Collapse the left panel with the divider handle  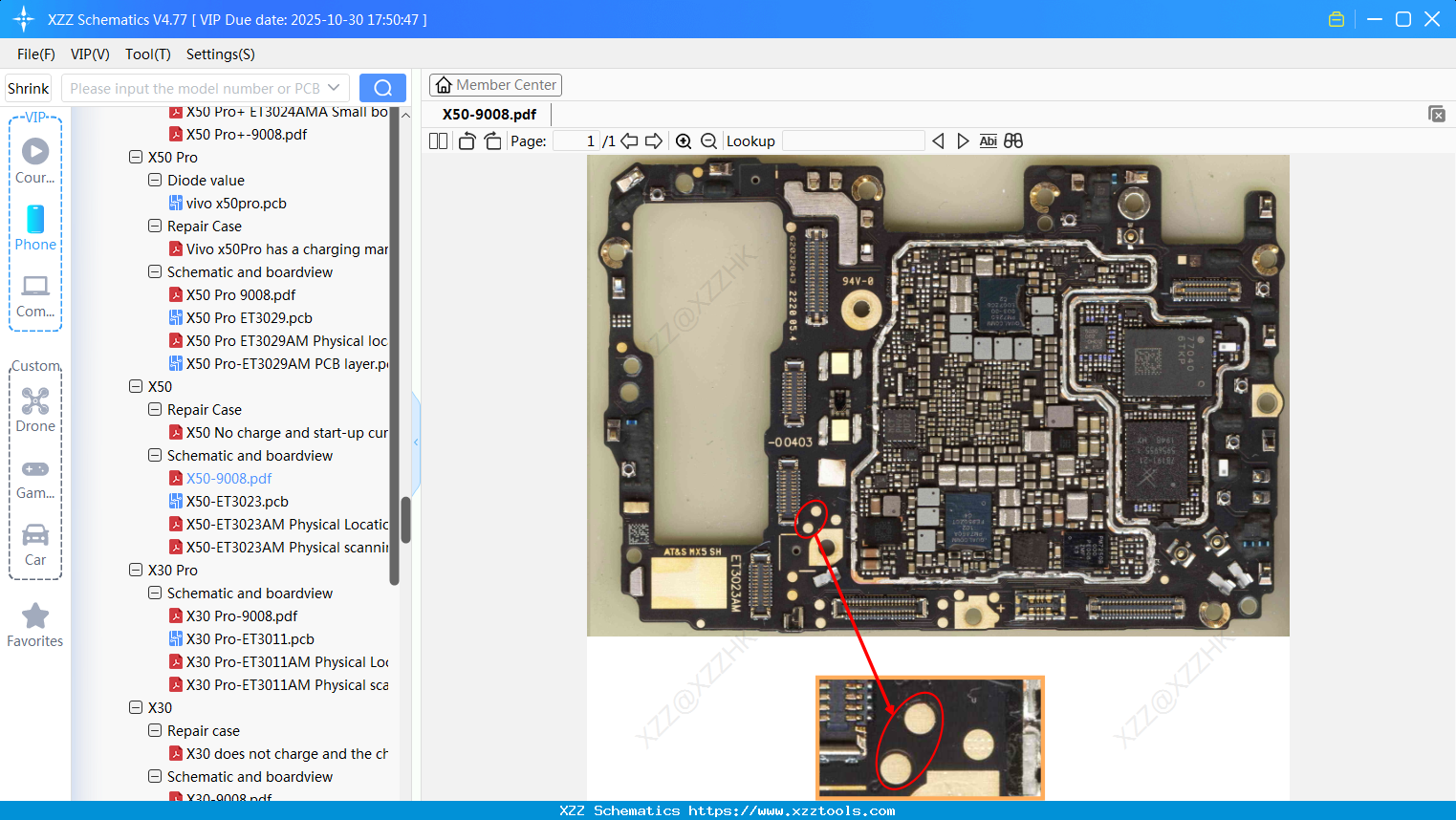point(416,442)
